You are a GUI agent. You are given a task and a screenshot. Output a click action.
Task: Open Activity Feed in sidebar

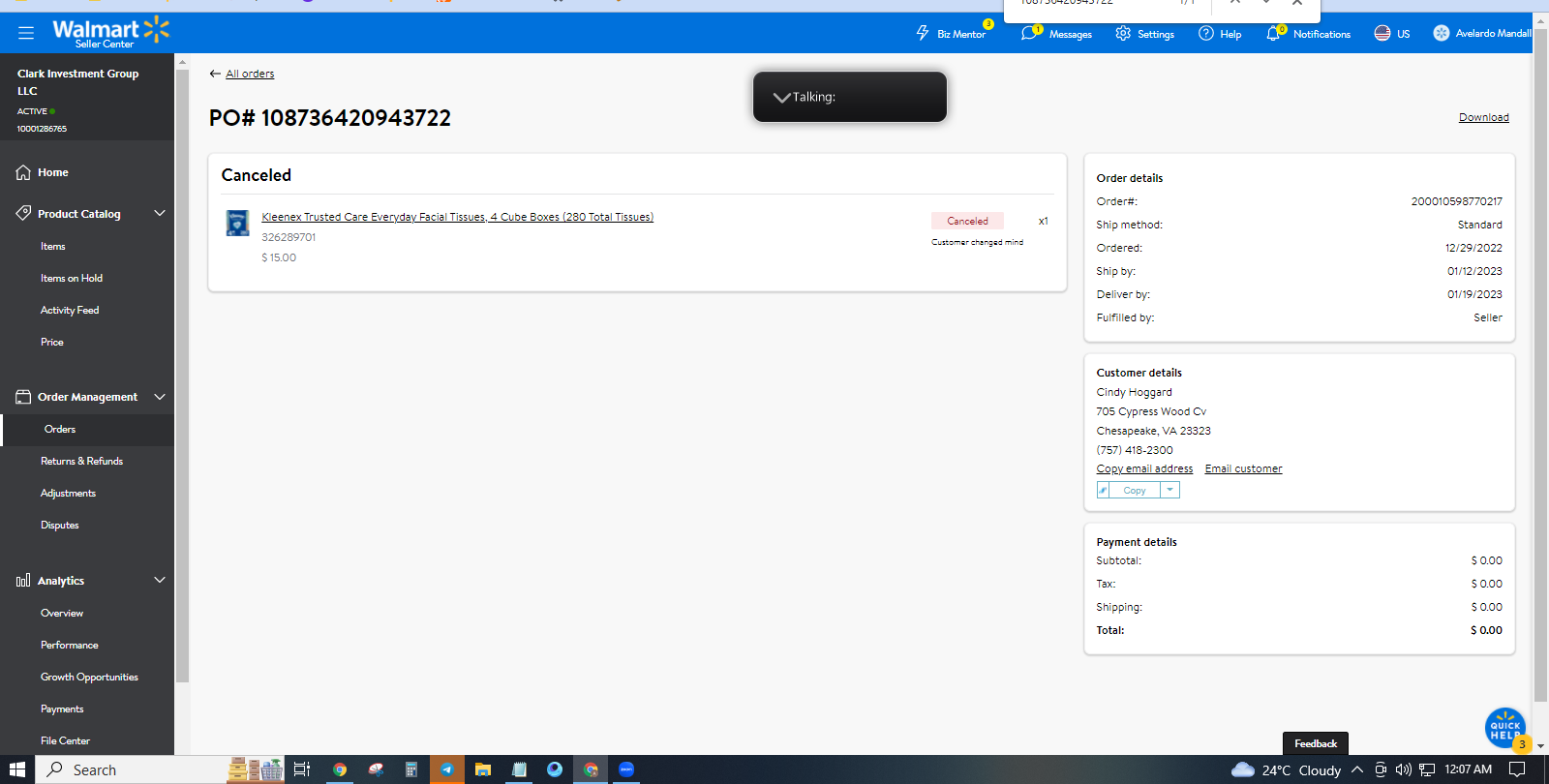point(70,310)
